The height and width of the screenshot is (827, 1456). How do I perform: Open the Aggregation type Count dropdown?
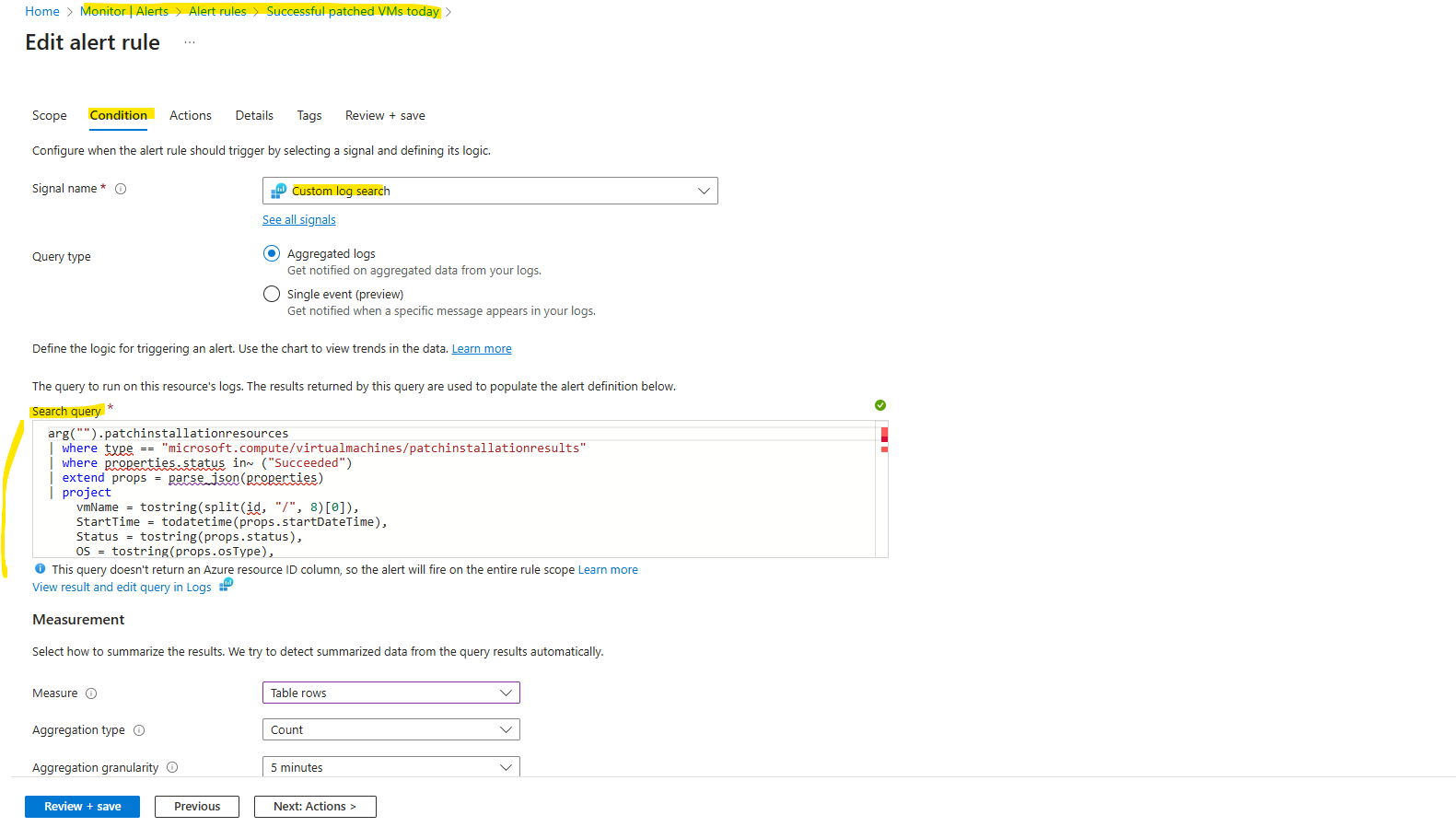pos(391,729)
